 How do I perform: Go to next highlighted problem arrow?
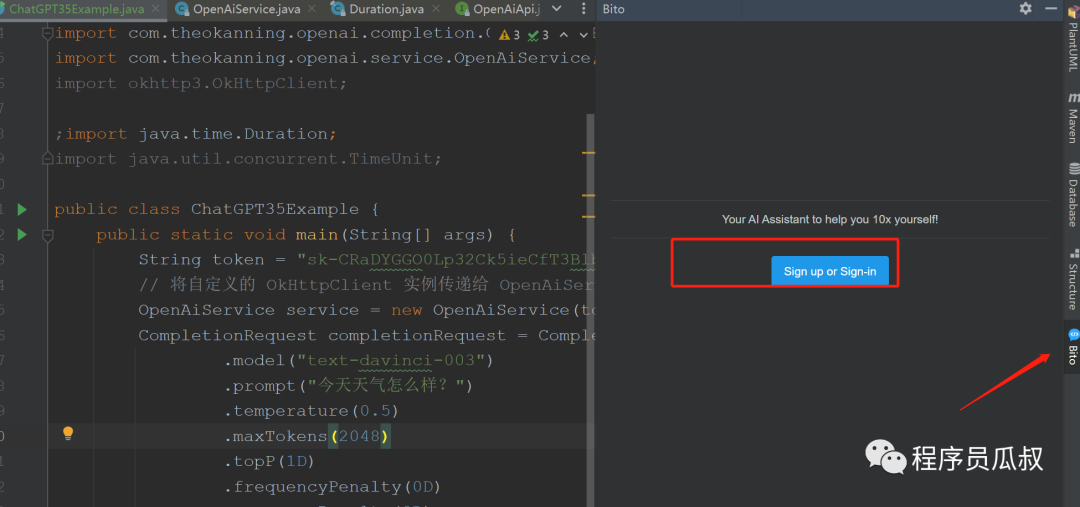pyautogui.click(x=584, y=34)
